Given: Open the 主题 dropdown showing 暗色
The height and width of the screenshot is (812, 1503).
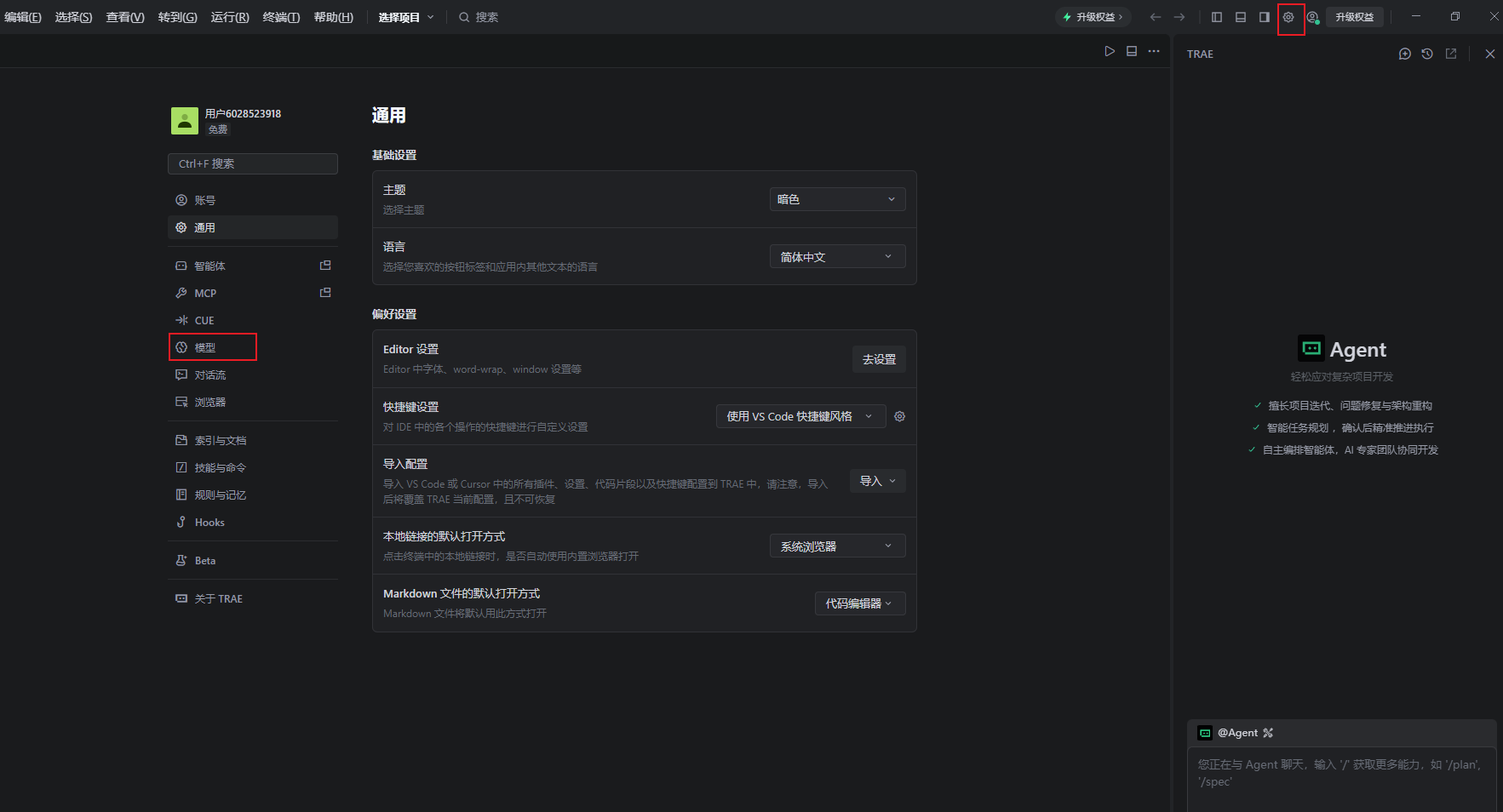Looking at the screenshot, I should (x=837, y=199).
